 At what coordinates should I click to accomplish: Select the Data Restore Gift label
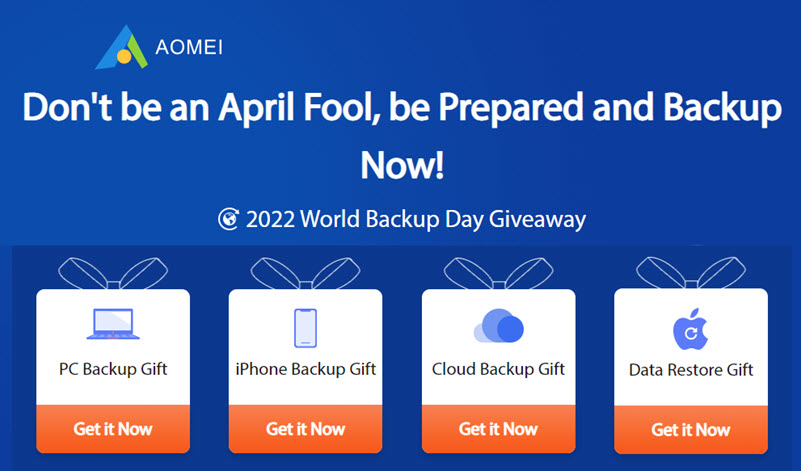point(691,370)
